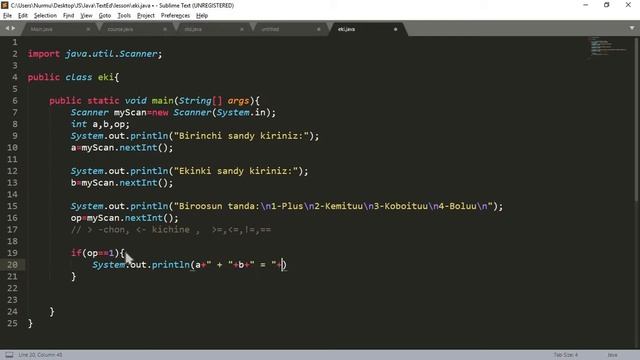Screen dimensions: 640x360
Task: Click 'Biroosun tanda:' in line 15 string
Action: point(220,206)
